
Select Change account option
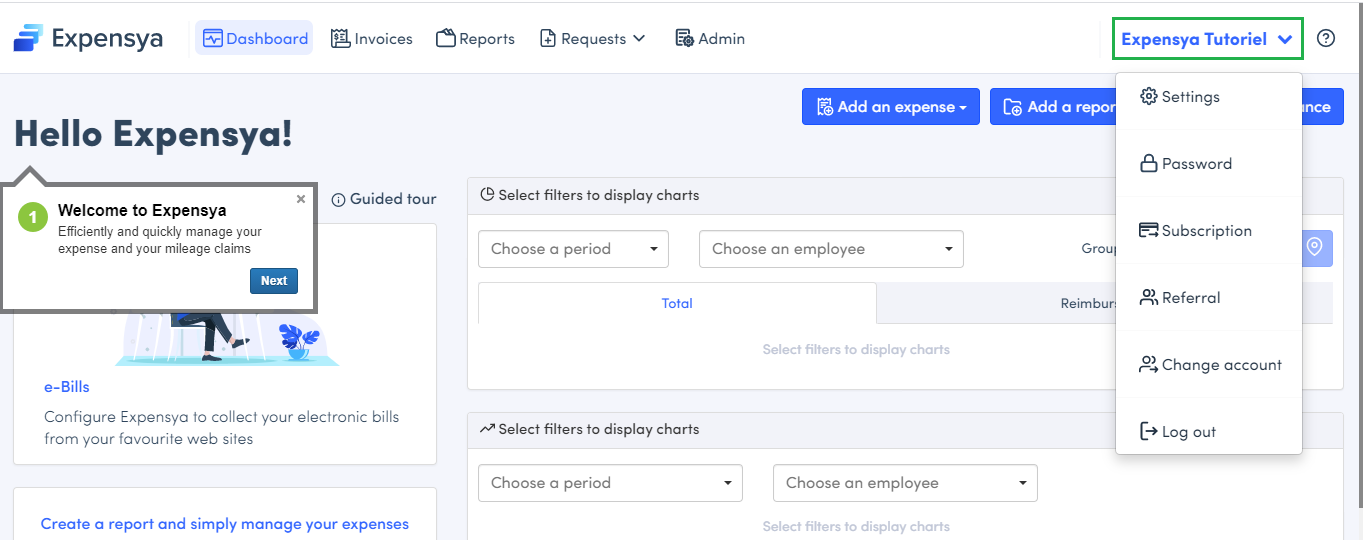(x=1221, y=365)
